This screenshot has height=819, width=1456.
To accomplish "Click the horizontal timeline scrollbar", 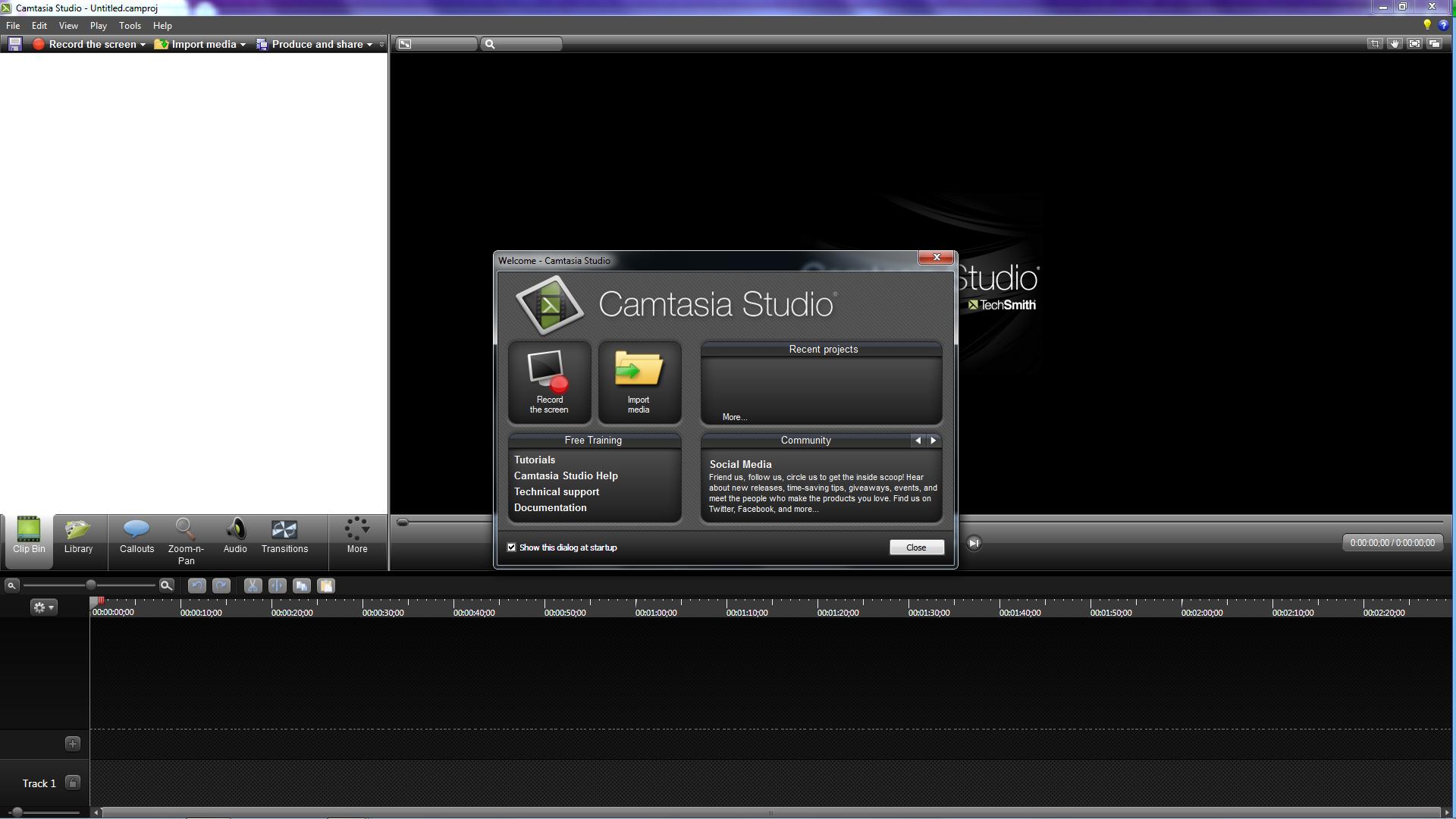I will [770, 813].
